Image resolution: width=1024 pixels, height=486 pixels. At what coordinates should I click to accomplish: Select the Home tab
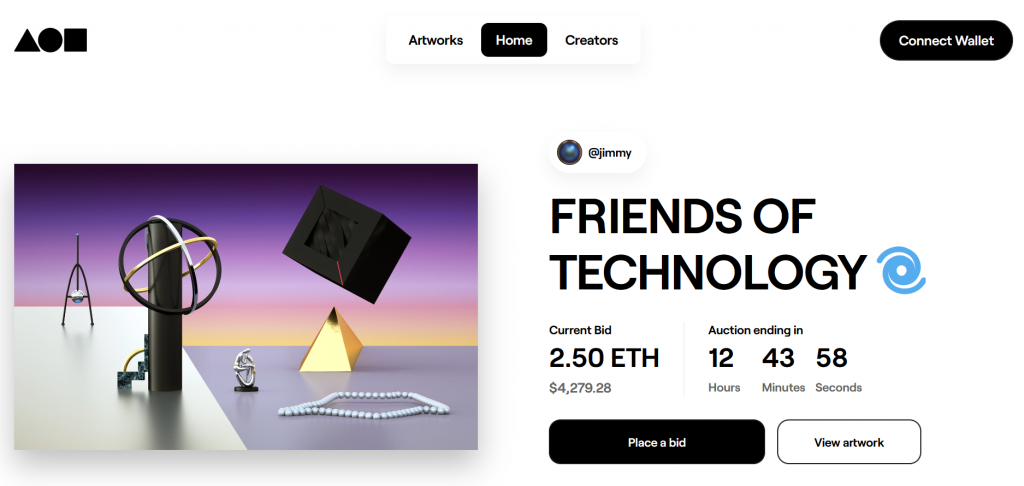(514, 40)
